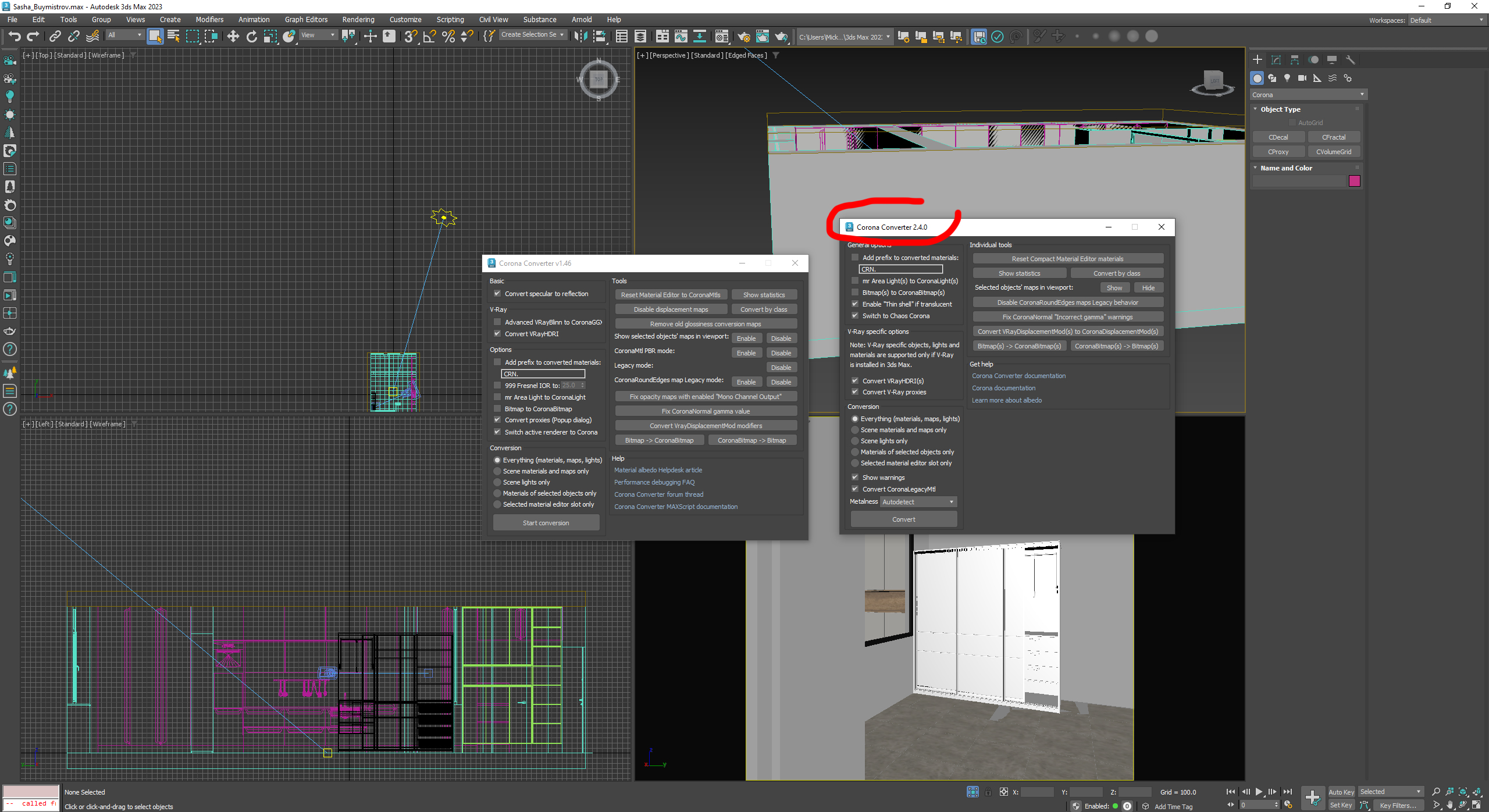Open the Scripting menu
This screenshot has height=812, width=1489.
[x=450, y=20]
